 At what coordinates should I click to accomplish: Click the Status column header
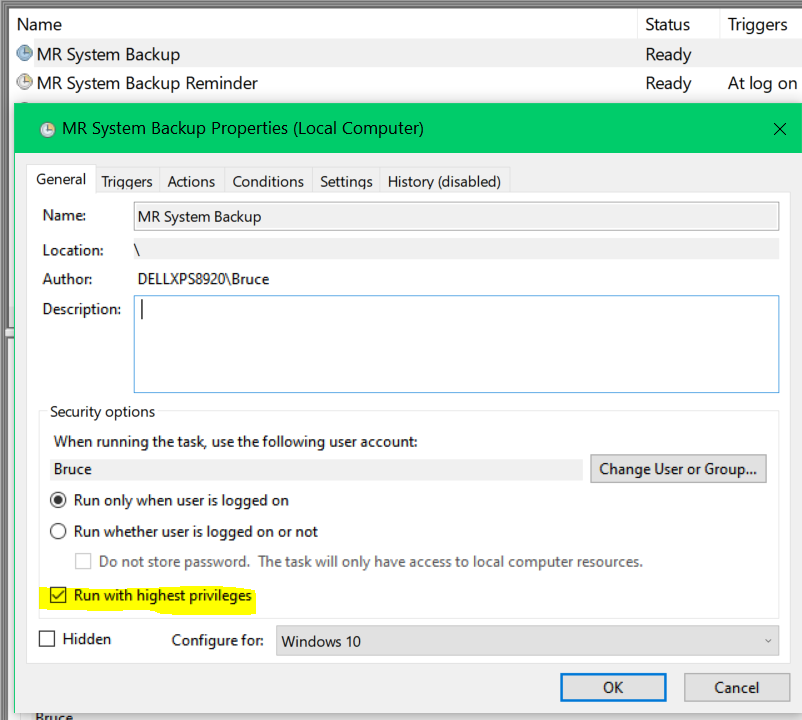(x=667, y=24)
